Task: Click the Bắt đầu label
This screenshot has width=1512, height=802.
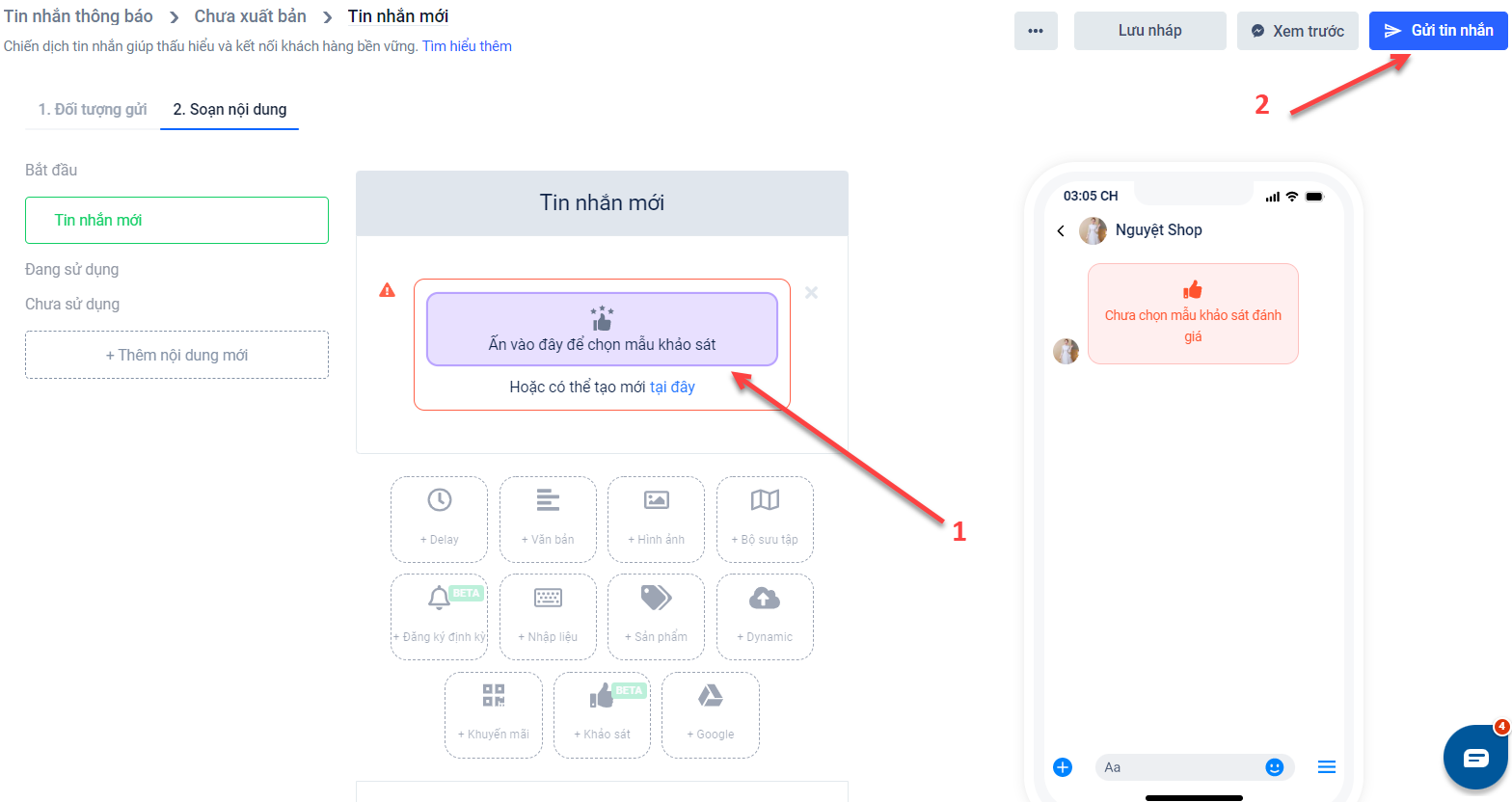Action: pyautogui.click(x=51, y=170)
